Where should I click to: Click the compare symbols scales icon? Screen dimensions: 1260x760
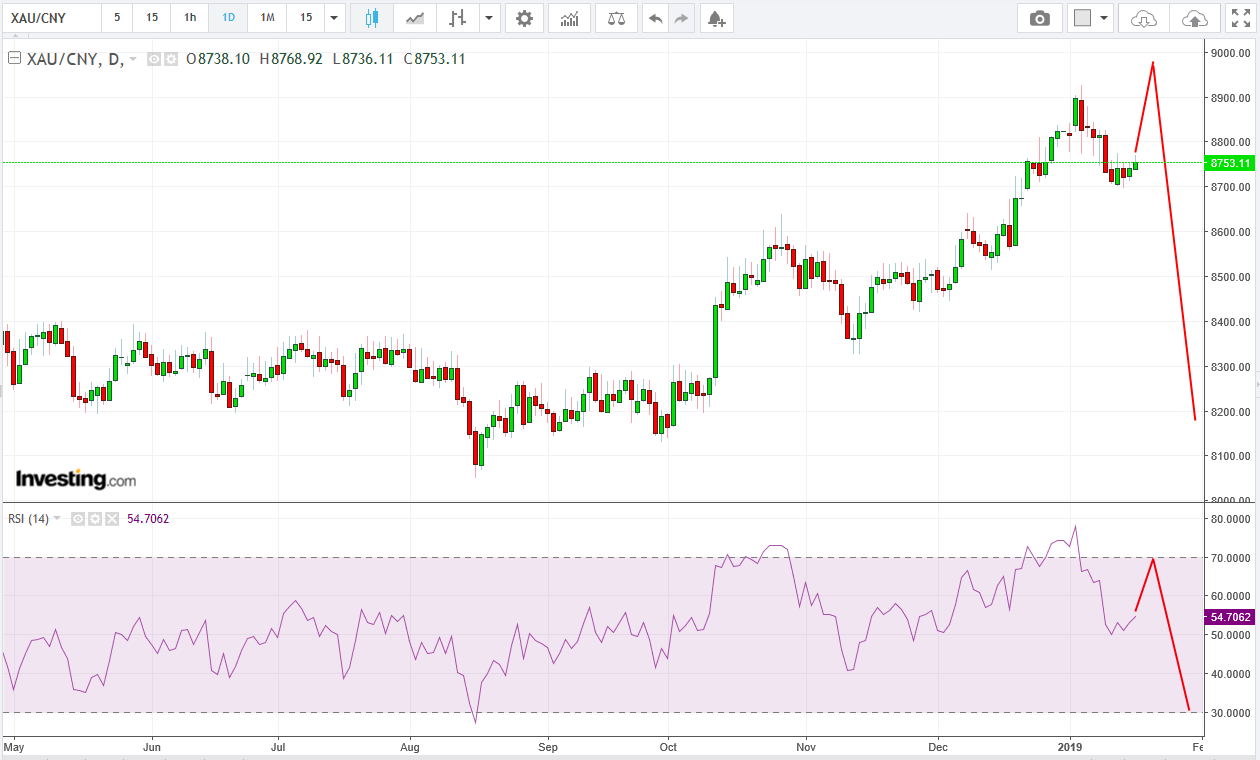(x=616, y=18)
